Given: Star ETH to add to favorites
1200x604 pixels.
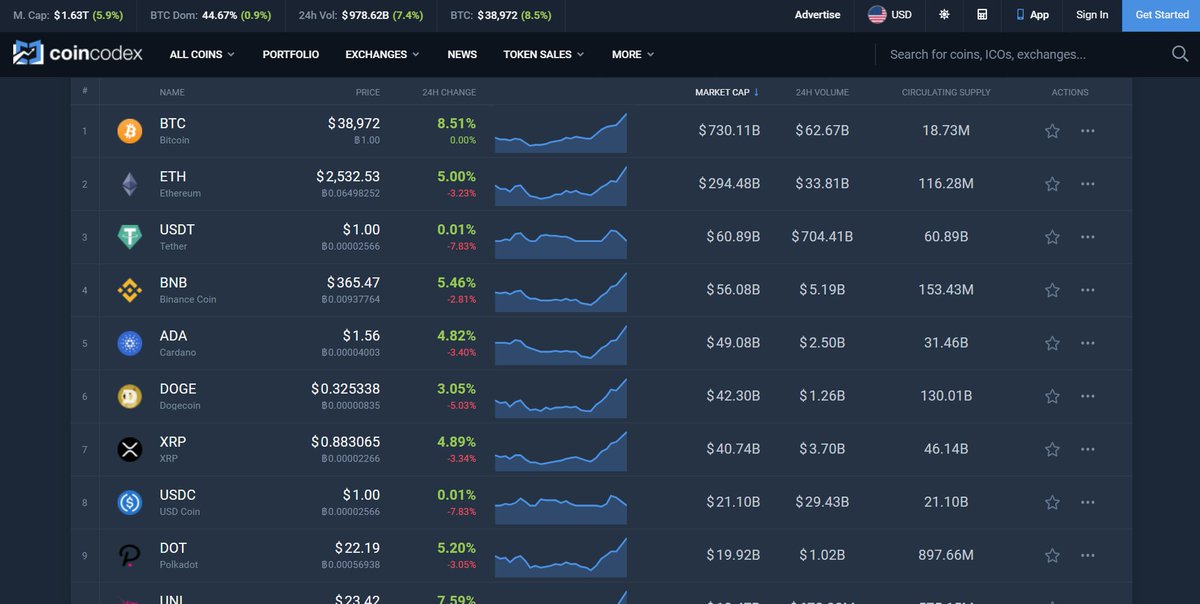Looking at the screenshot, I should click(x=1052, y=184).
